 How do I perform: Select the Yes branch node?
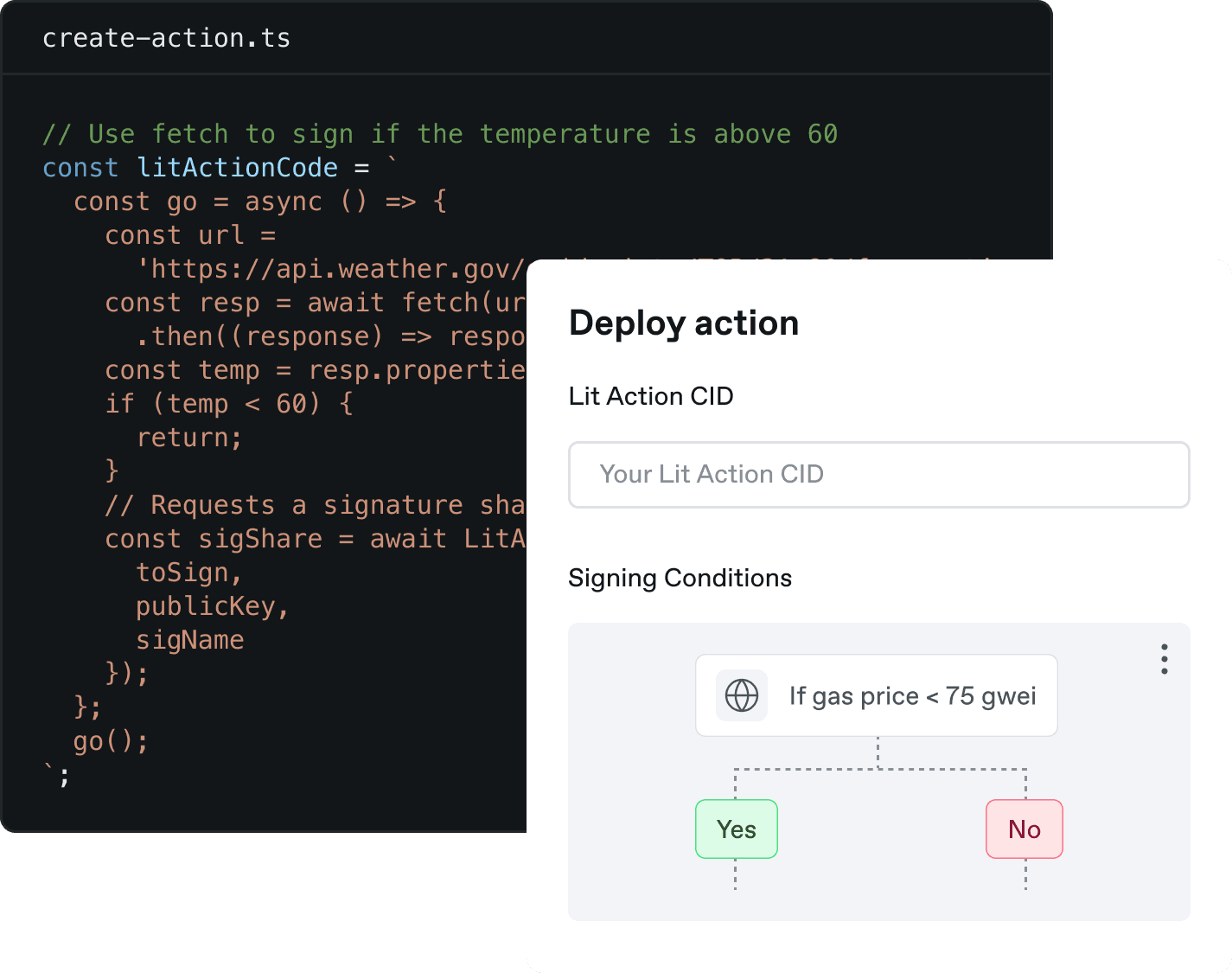pos(737,829)
